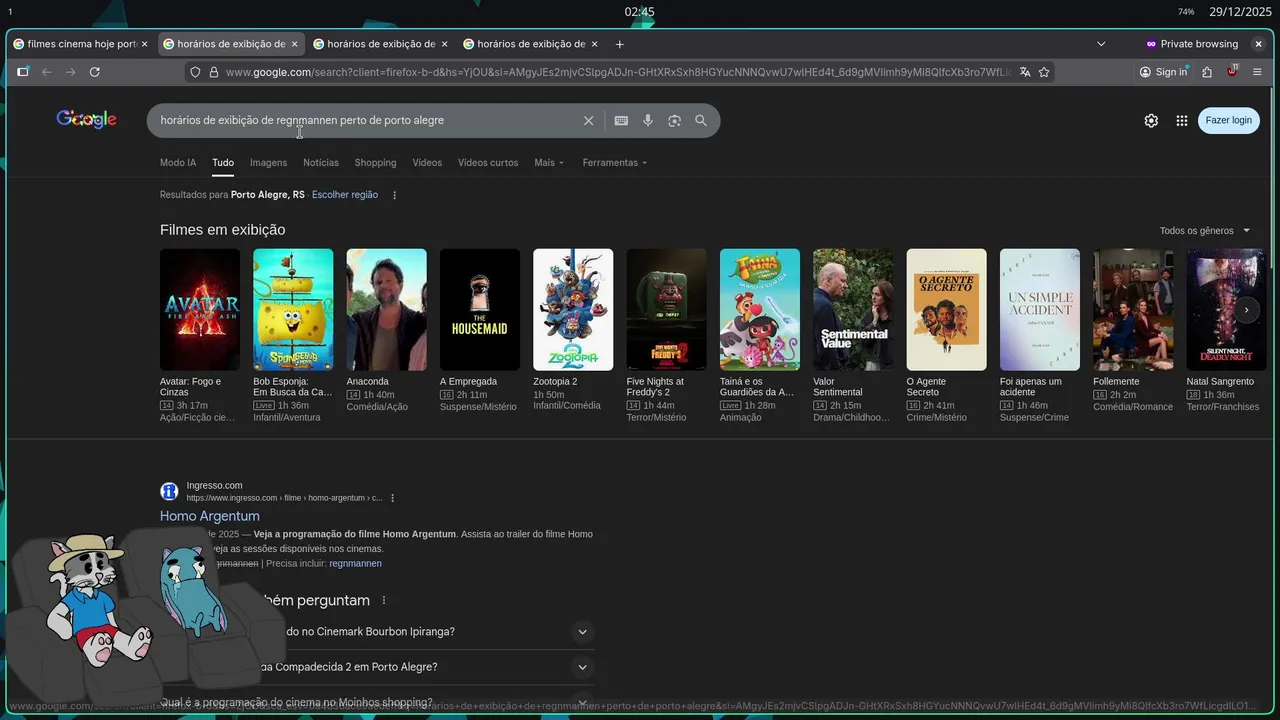The height and width of the screenshot is (720, 1280).
Task: Open Valor Sentimental movie poster
Action: [853, 310]
